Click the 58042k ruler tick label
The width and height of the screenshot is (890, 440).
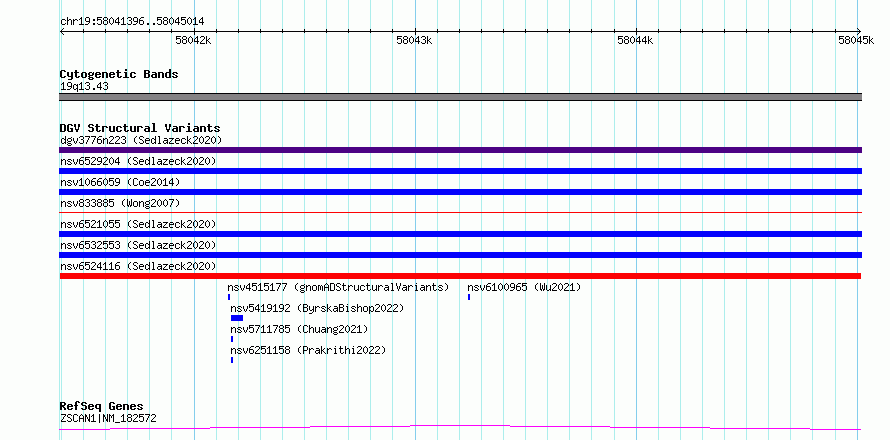[x=194, y=40]
